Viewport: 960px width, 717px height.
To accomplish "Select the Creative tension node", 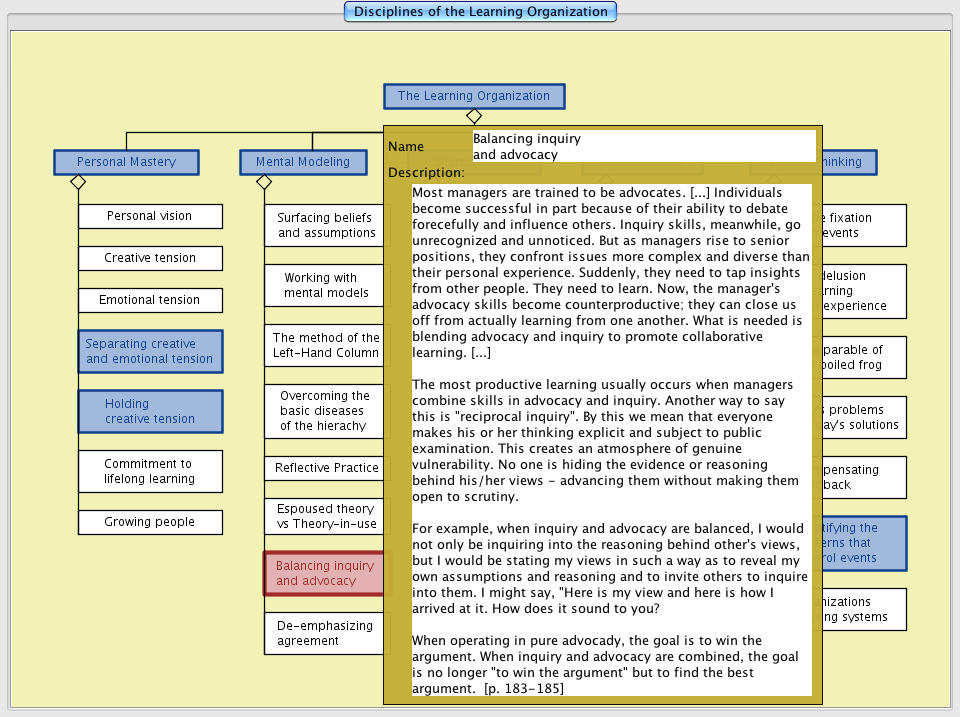I will [x=150, y=258].
